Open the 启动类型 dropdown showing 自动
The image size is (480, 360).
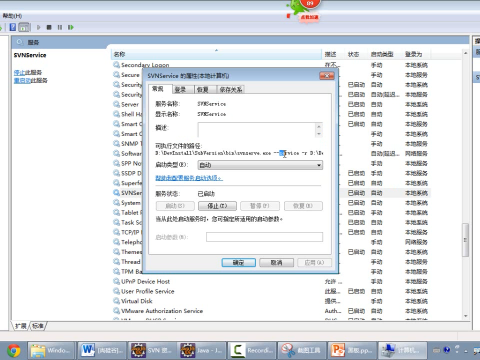pos(260,165)
